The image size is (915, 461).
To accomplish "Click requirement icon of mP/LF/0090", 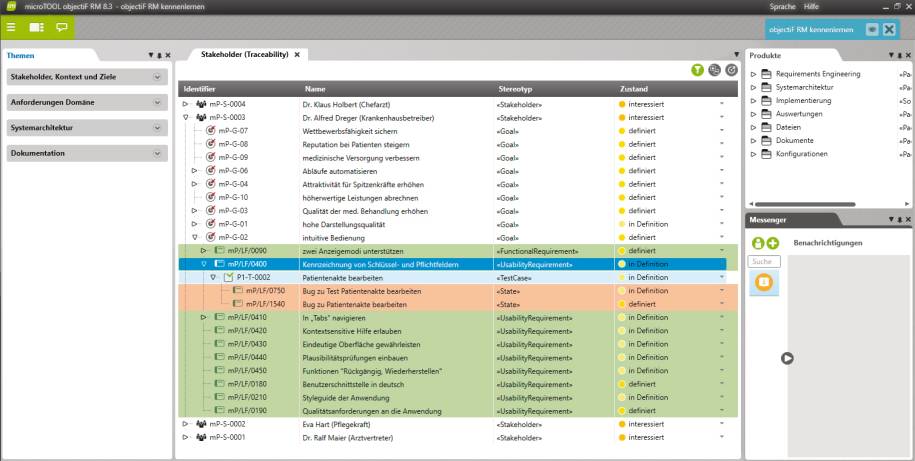I will (219, 250).
